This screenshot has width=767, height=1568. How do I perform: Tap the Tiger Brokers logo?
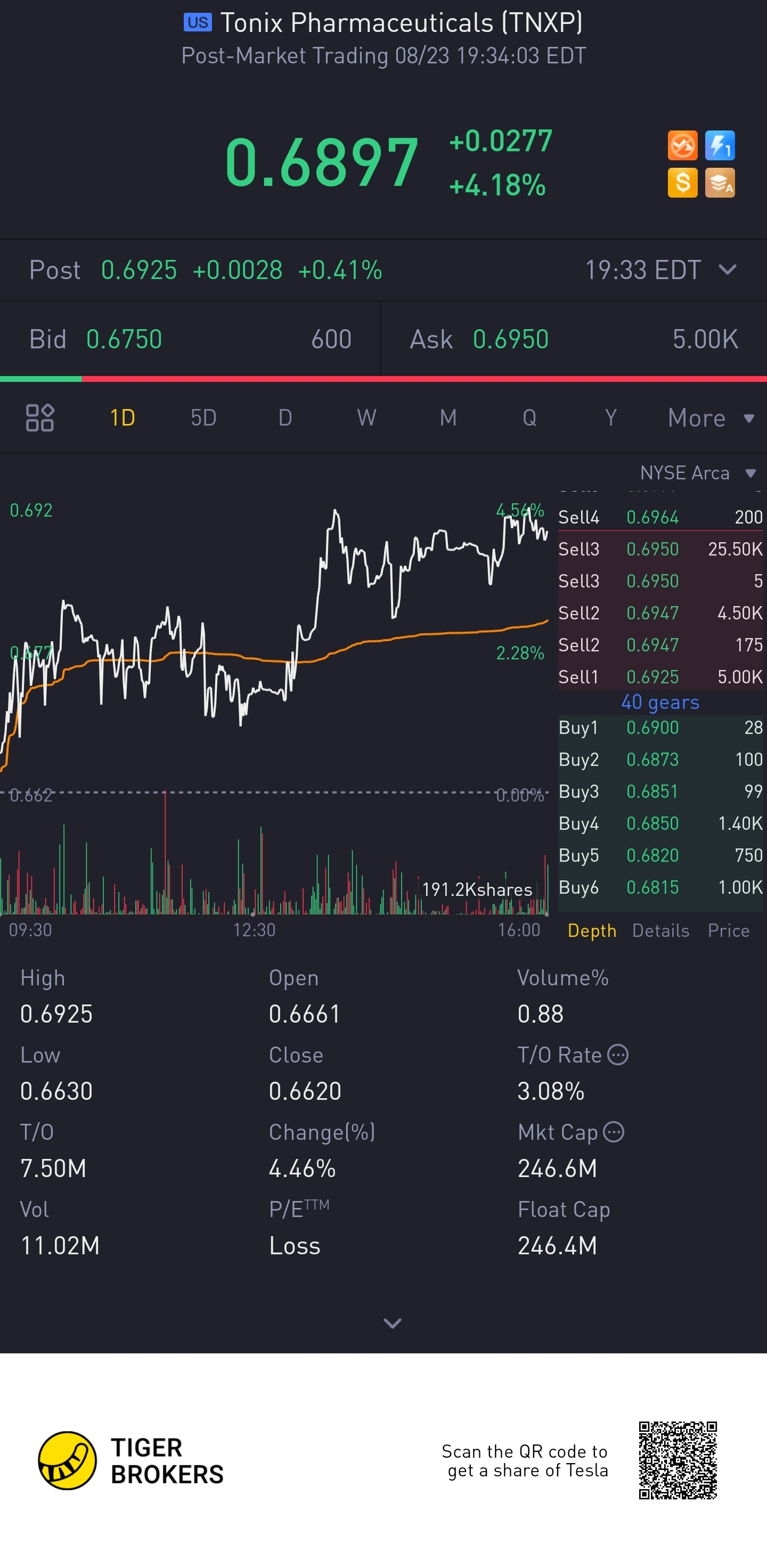(x=68, y=1460)
